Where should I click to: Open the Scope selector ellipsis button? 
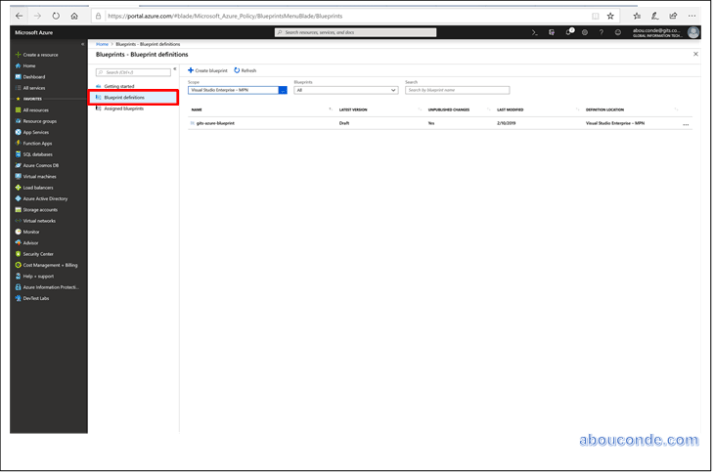[283, 90]
